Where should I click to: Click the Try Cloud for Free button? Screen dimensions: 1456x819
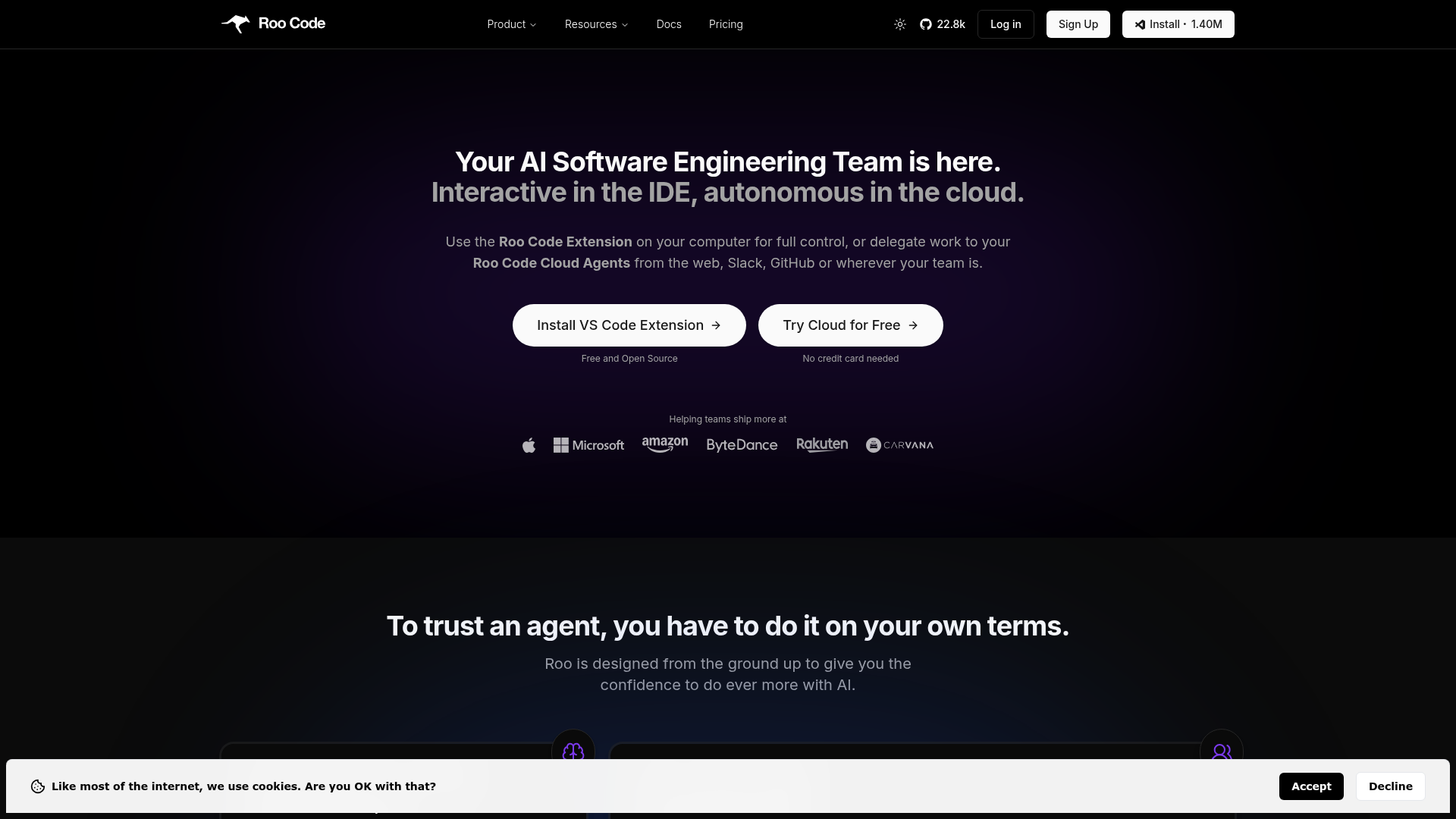click(x=850, y=325)
